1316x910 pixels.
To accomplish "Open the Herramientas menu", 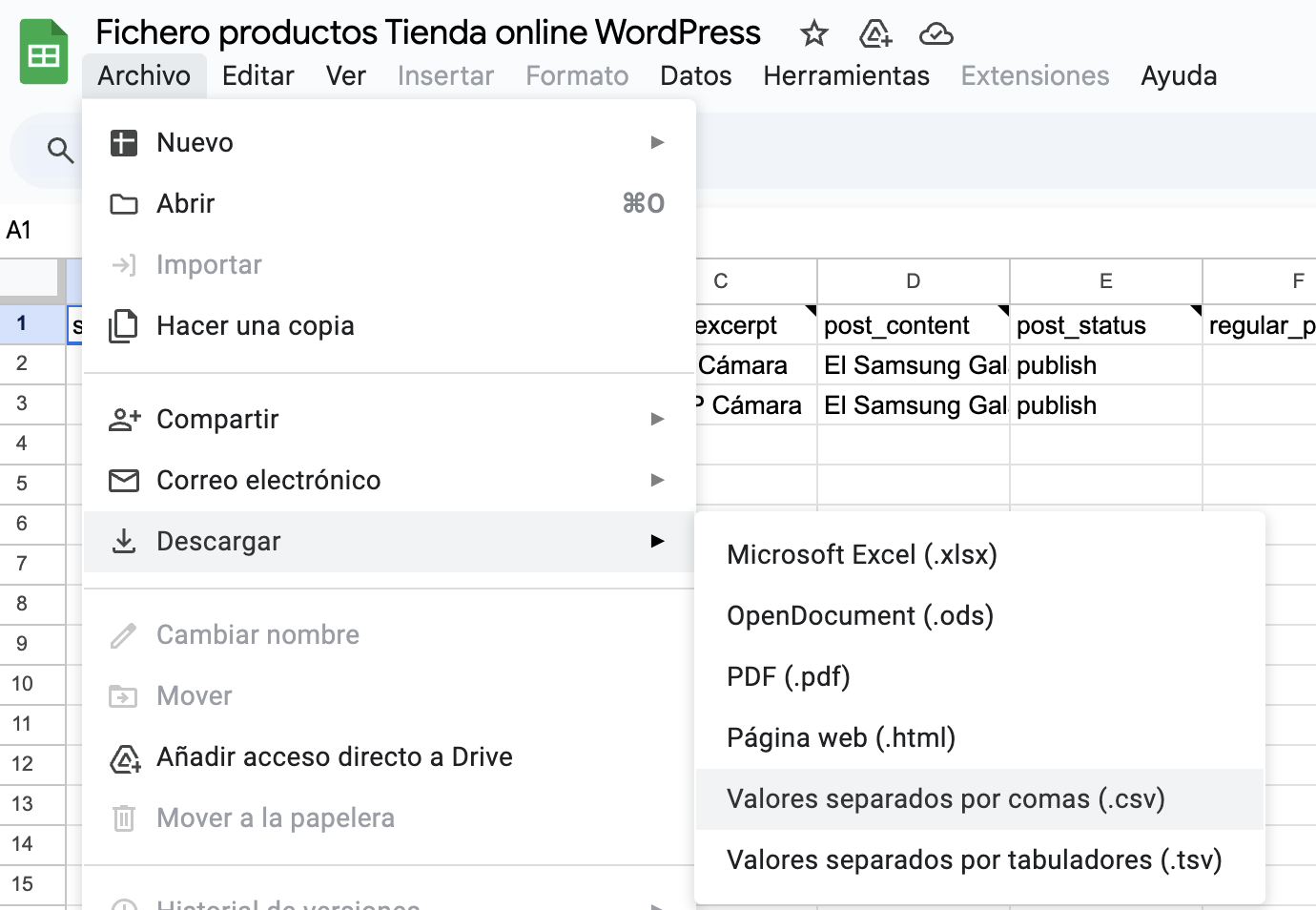I will [846, 76].
